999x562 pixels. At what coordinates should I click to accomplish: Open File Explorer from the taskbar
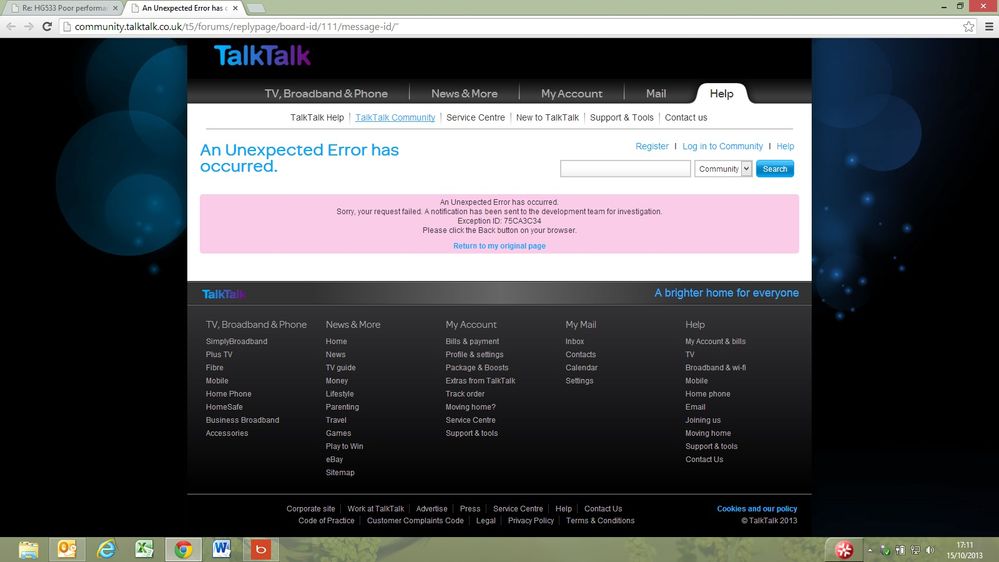pyautogui.click(x=28, y=549)
